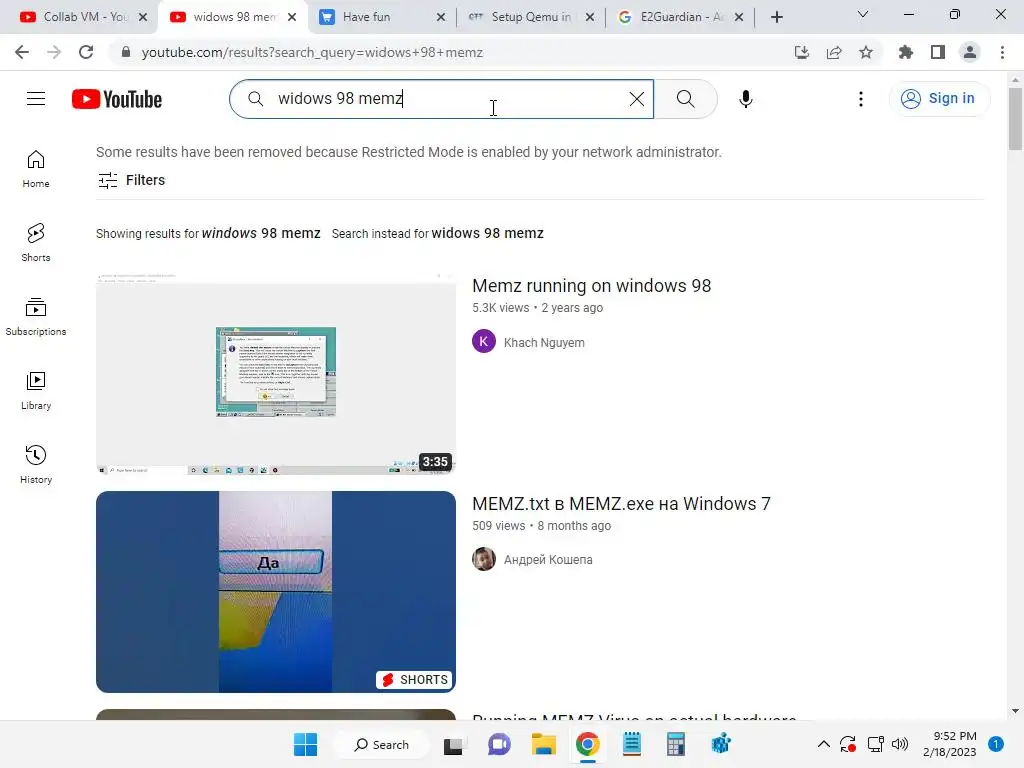Viewport: 1024px width, 768px height.
Task: Open Calculator from taskbar
Action: click(676, 744)
